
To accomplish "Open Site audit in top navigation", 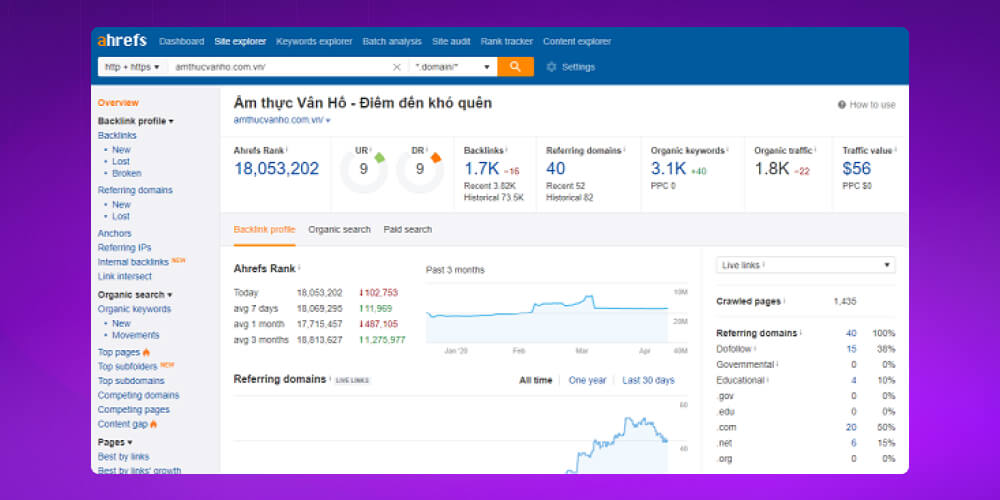I will click(451, 41).
